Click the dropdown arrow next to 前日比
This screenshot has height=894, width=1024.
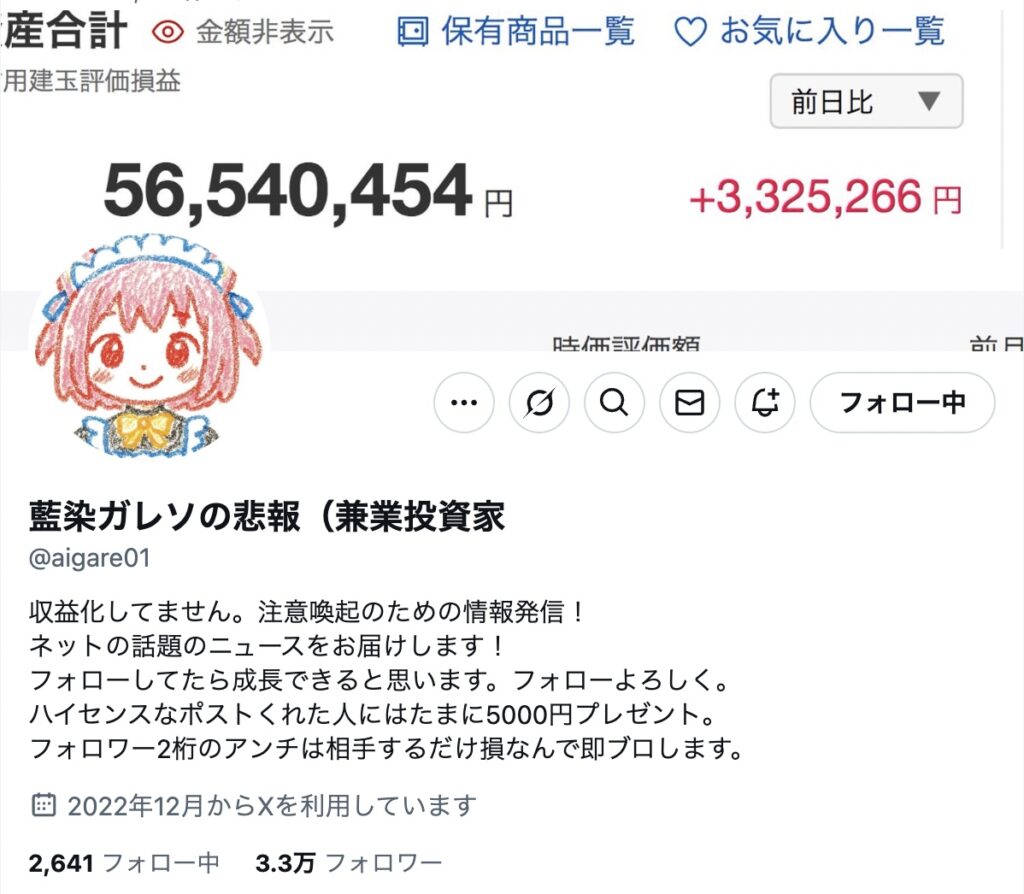929,101
